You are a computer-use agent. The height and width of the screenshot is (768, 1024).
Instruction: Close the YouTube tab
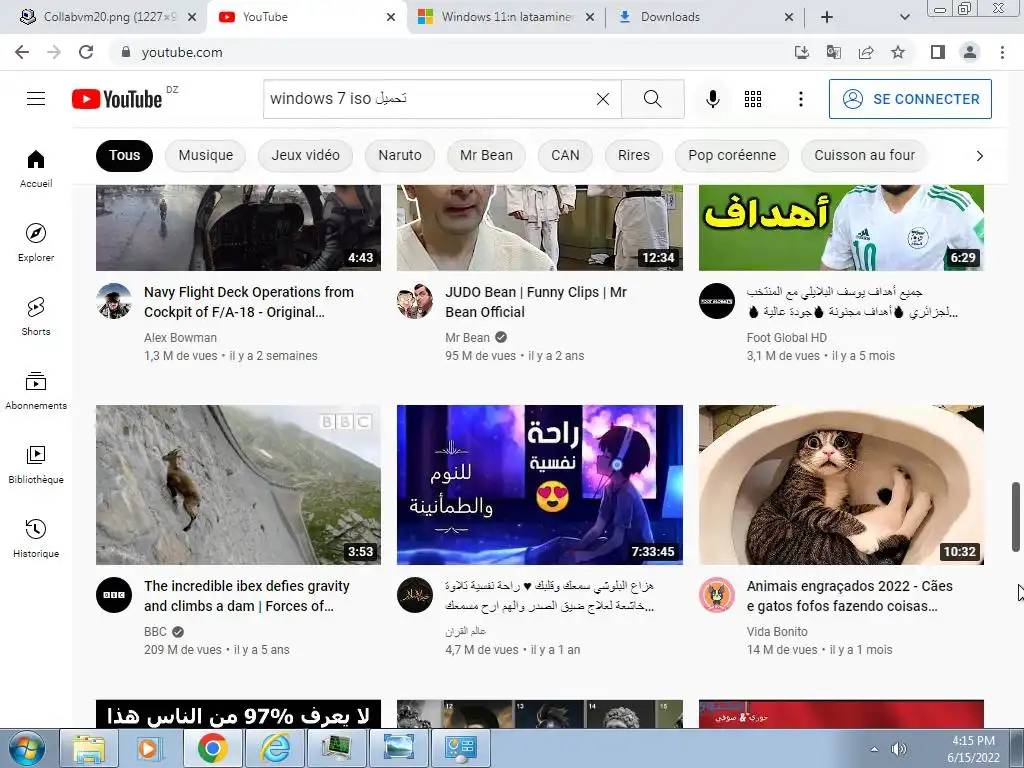(x=391, y=17)
